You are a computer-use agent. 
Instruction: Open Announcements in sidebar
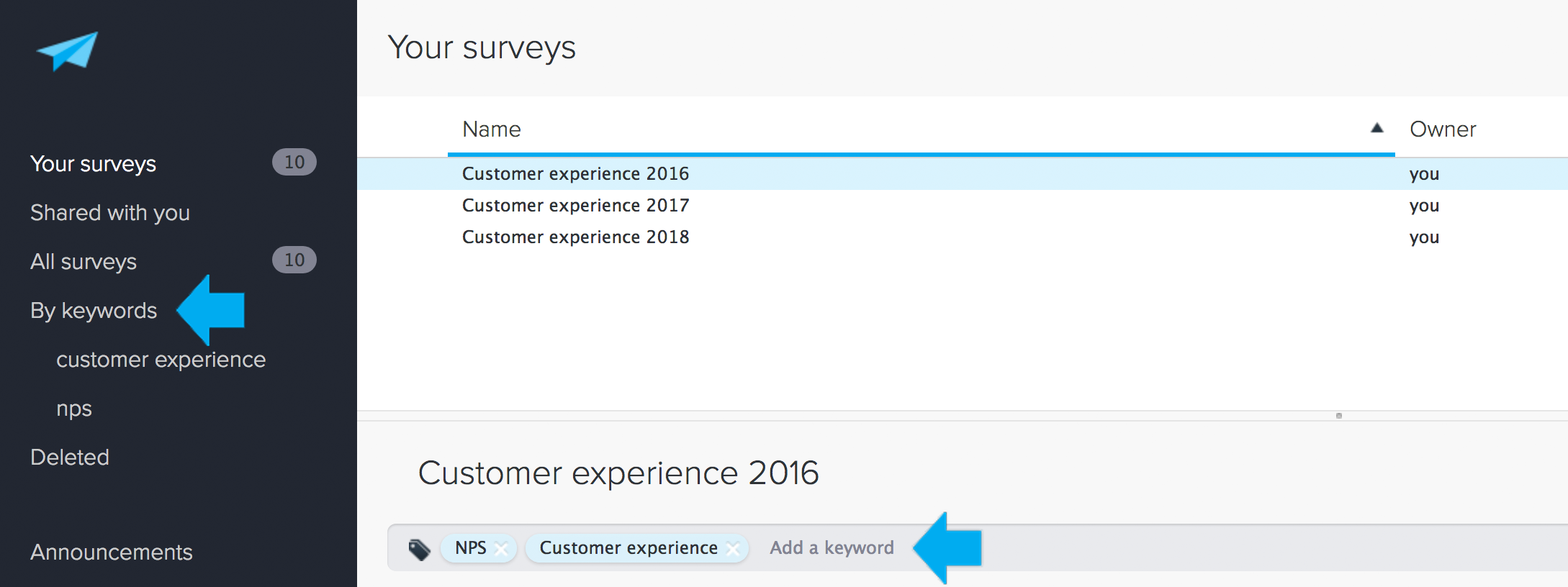pyautogui.click(x=112, y=552)
